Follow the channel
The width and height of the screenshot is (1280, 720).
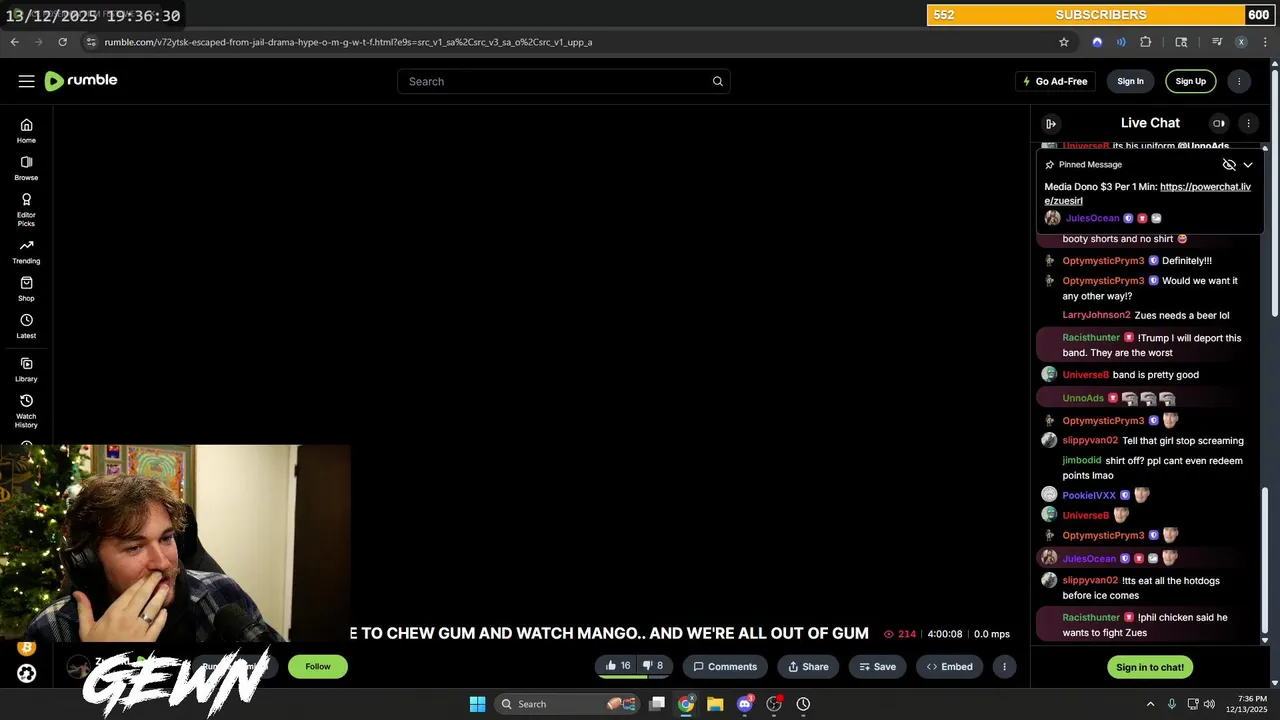click(x=318, y=666)
